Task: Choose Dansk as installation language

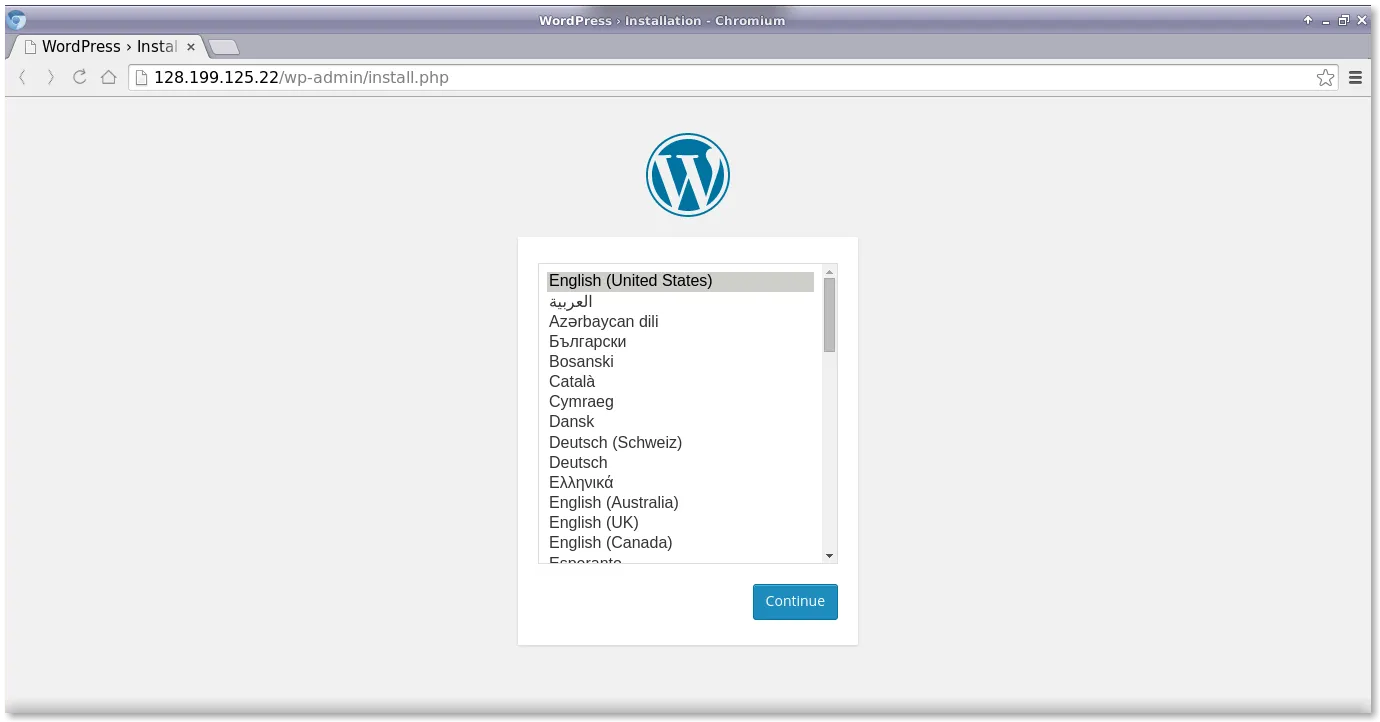Action: (x=571, y=421)
